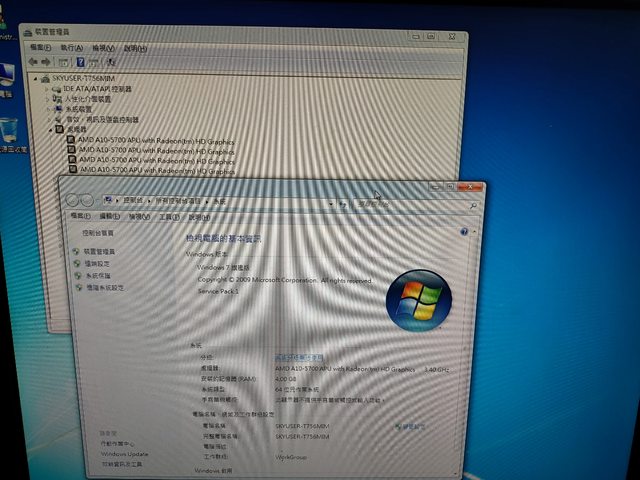Click the Back button in System window
This screenshot has width=640, height=480.
click(73, 200)
